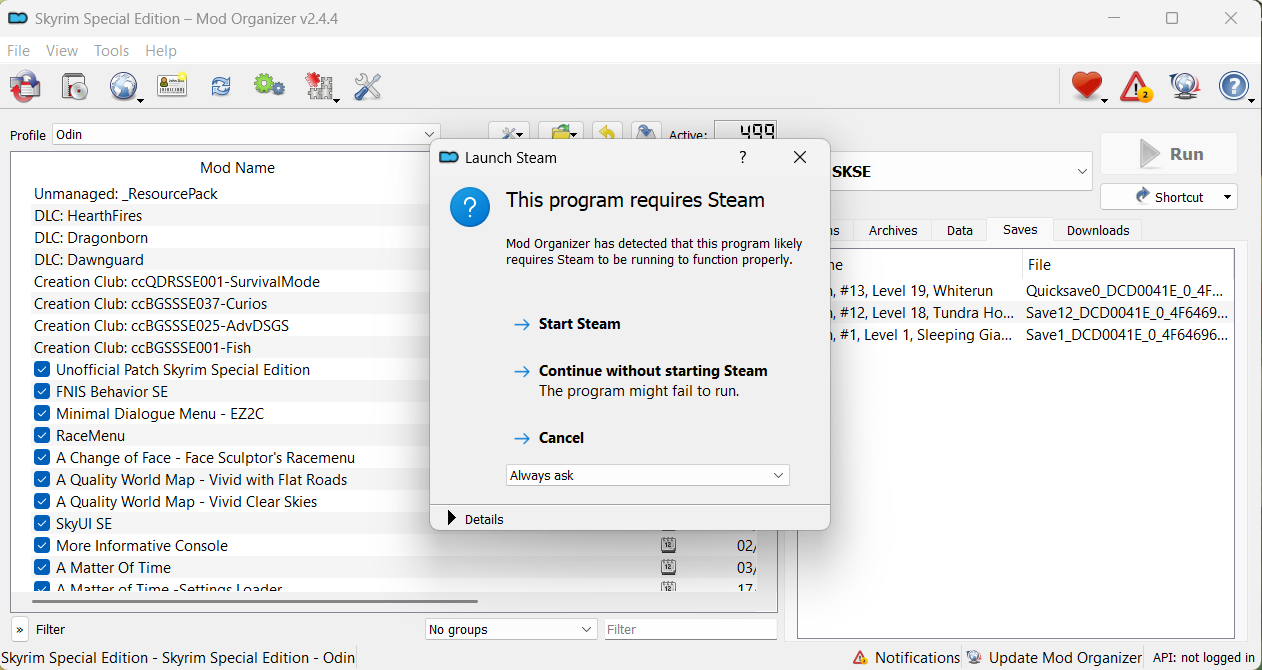Click the mod list Filter input field
The height and width of the screenshot is (670, 1262).
pos(690,629)
